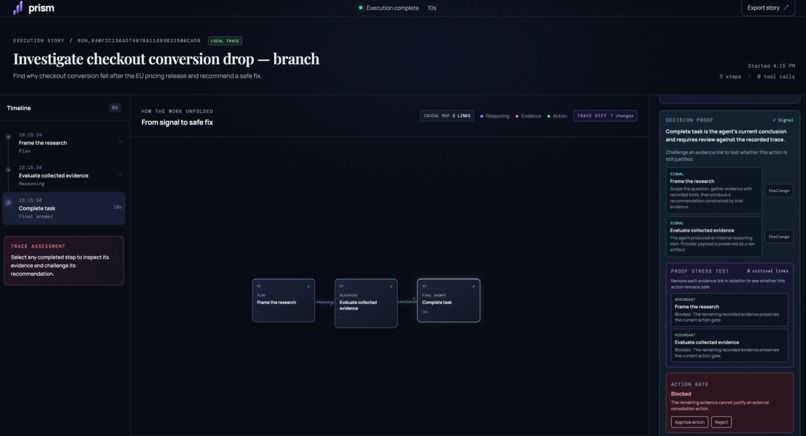Screen dimensions: 806x436
Task: Click the timeline marker dot for Evaluate collected evidence
Action: click(x=8, y=170)
